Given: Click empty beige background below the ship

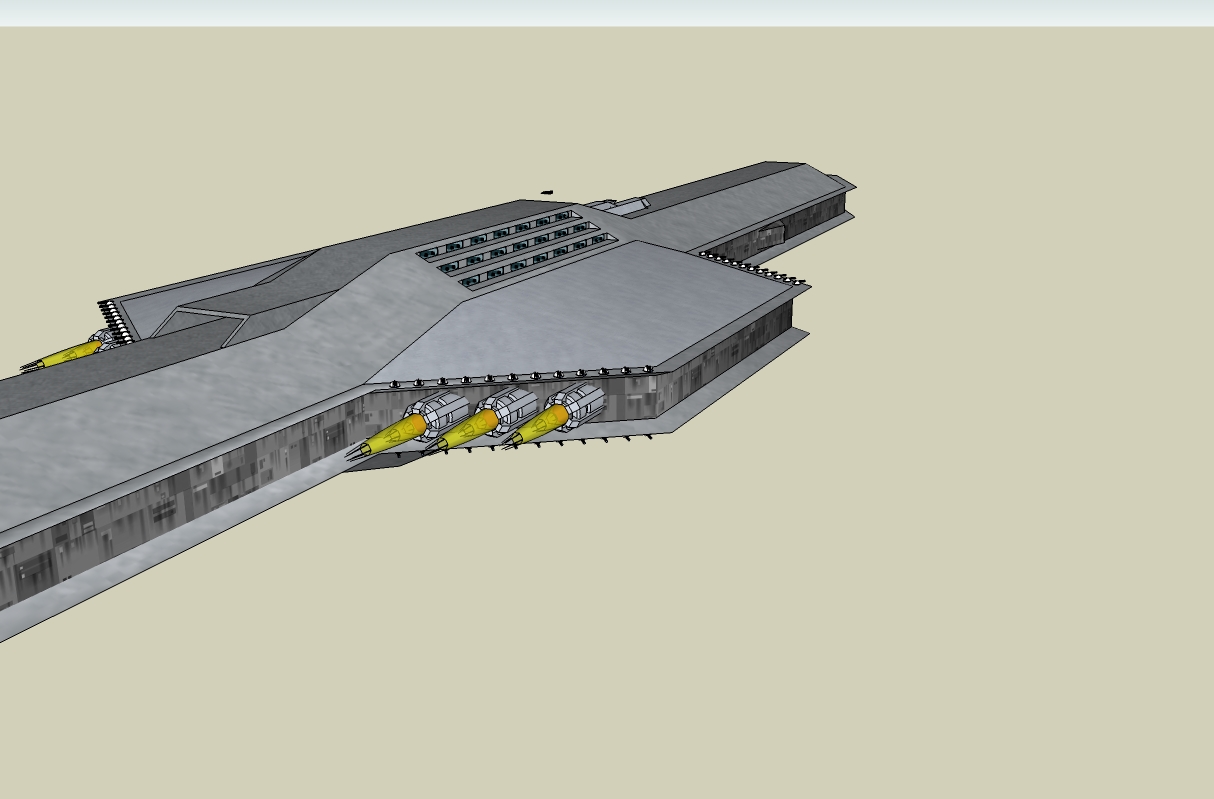Looking at the screenshot, I should [x=700, y=650].
